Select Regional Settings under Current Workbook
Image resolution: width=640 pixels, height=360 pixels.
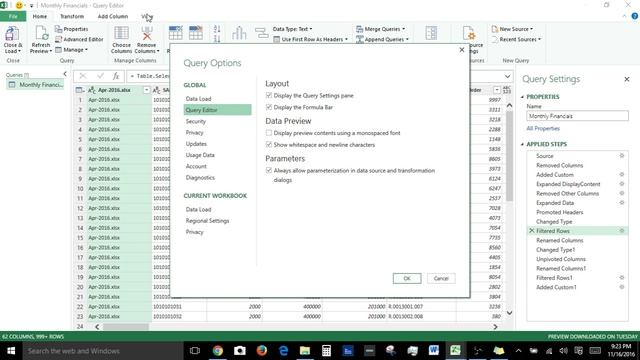coord(207,220)
